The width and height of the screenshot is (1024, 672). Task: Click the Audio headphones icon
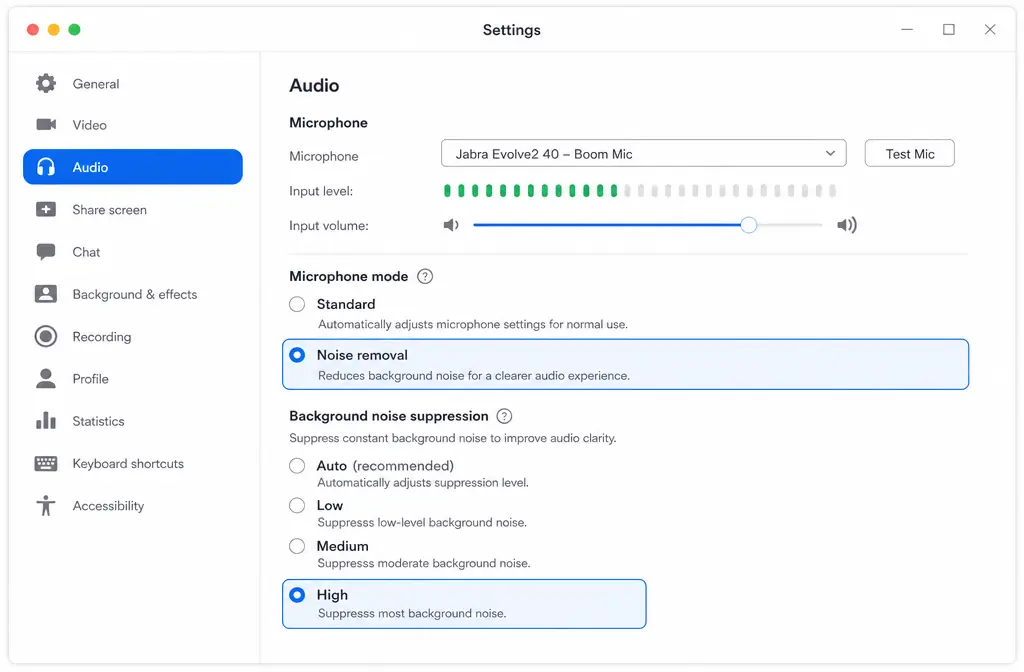point(46,167)
